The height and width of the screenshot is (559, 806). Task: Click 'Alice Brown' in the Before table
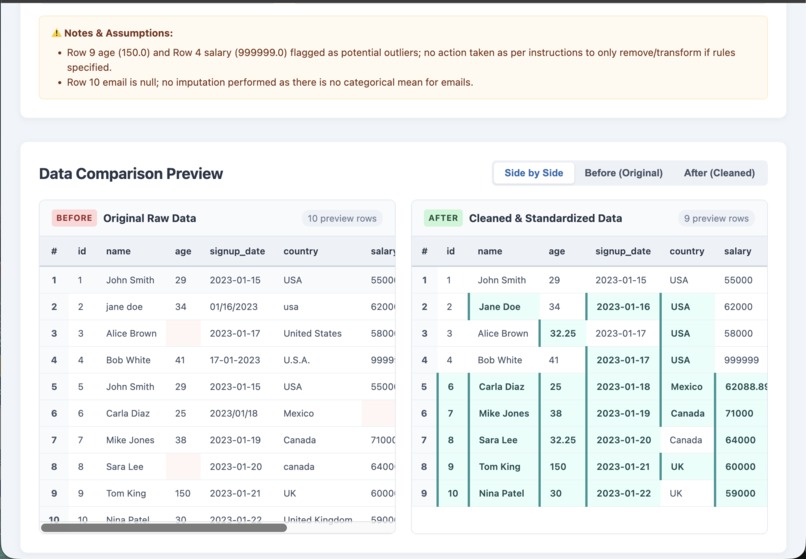click(x=131, y=333)
